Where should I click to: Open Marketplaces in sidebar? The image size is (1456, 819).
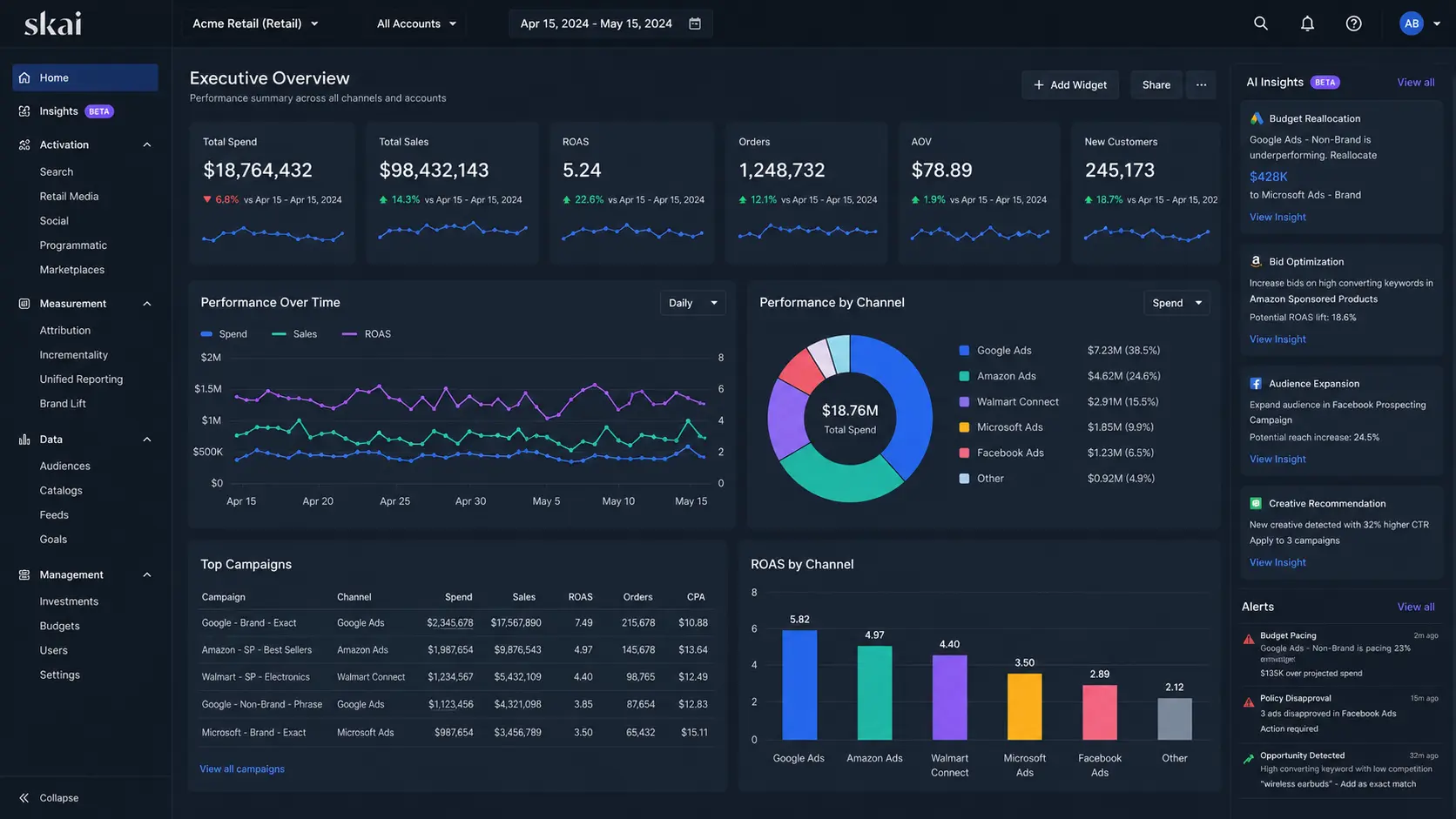point(71,270)
